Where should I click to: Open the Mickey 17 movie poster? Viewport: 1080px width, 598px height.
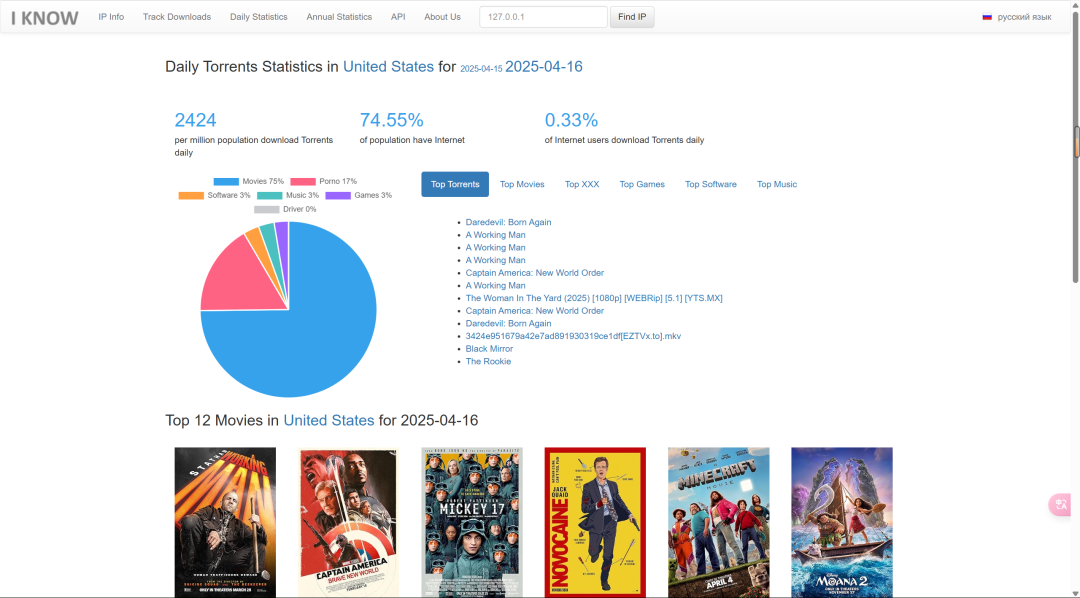pyautogui.click(x=472, y=522)
